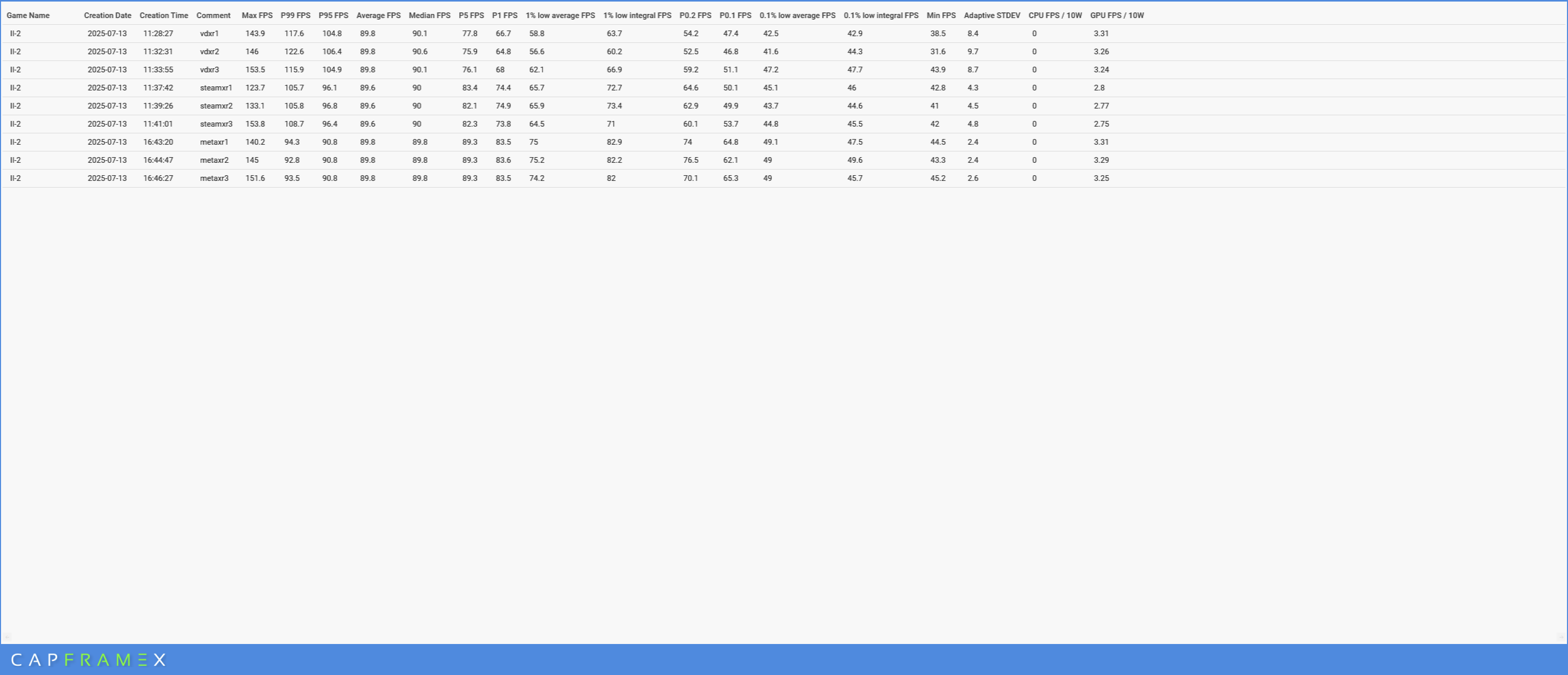
Task: Sort by Creation Date column header
Action: [x=108, y=15]
